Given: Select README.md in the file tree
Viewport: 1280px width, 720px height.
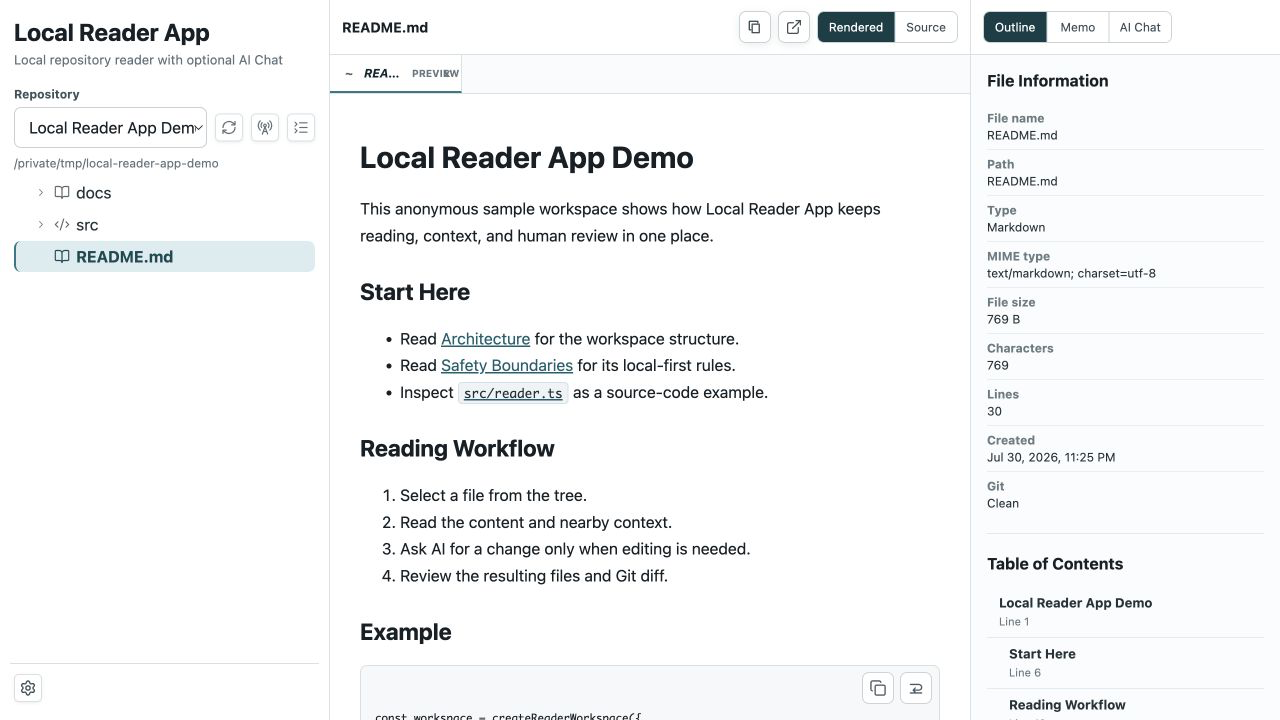Looking at the screenshot, I should tap(165, 256).
